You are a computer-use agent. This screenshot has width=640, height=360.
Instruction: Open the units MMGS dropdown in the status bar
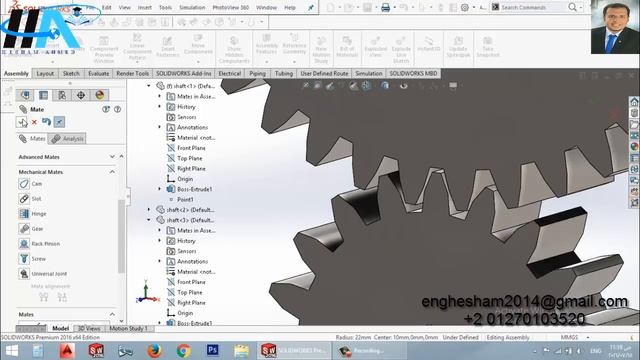[x=588, y=338]
